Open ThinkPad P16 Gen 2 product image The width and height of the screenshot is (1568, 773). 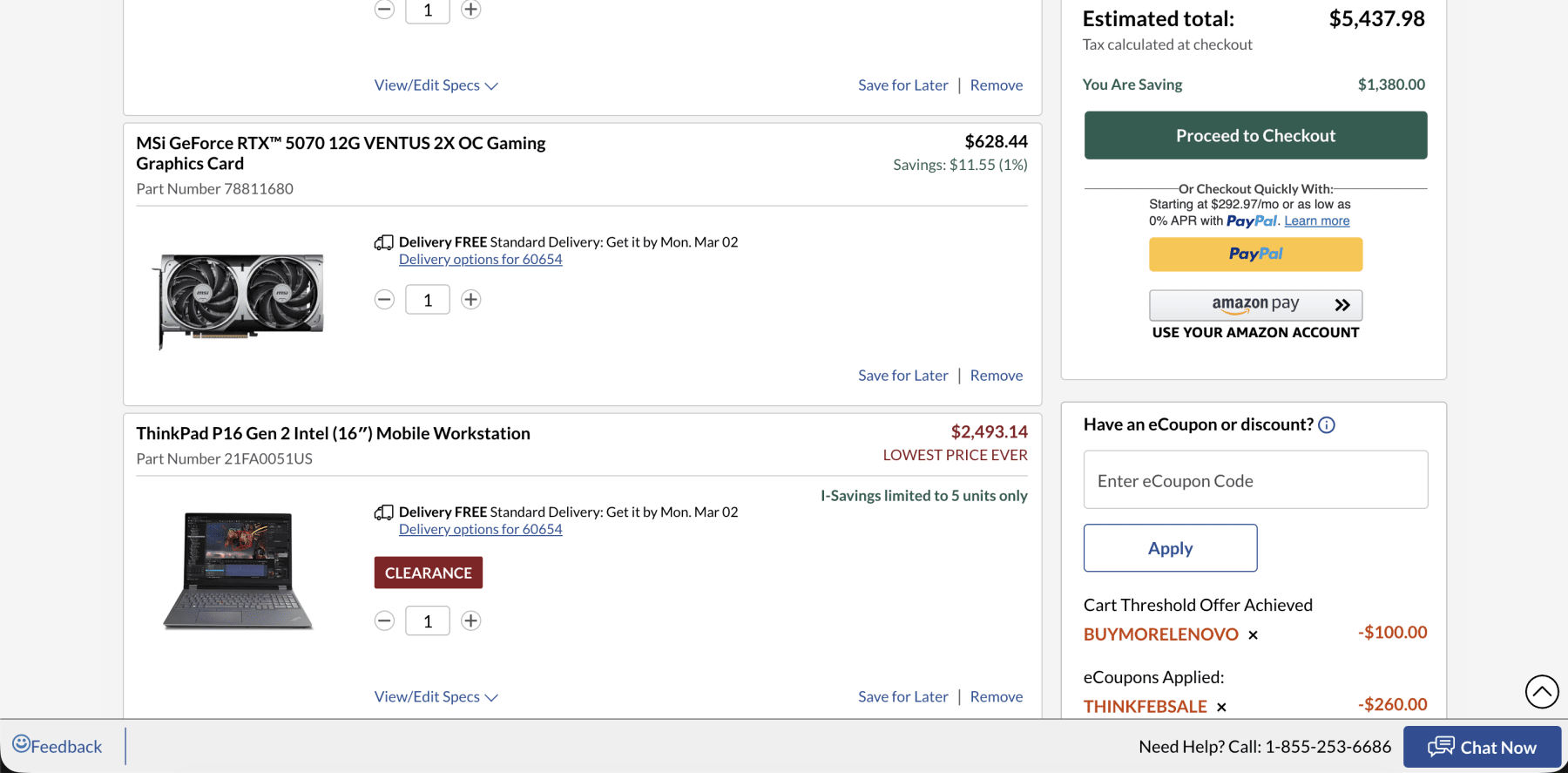coord(238,571)
